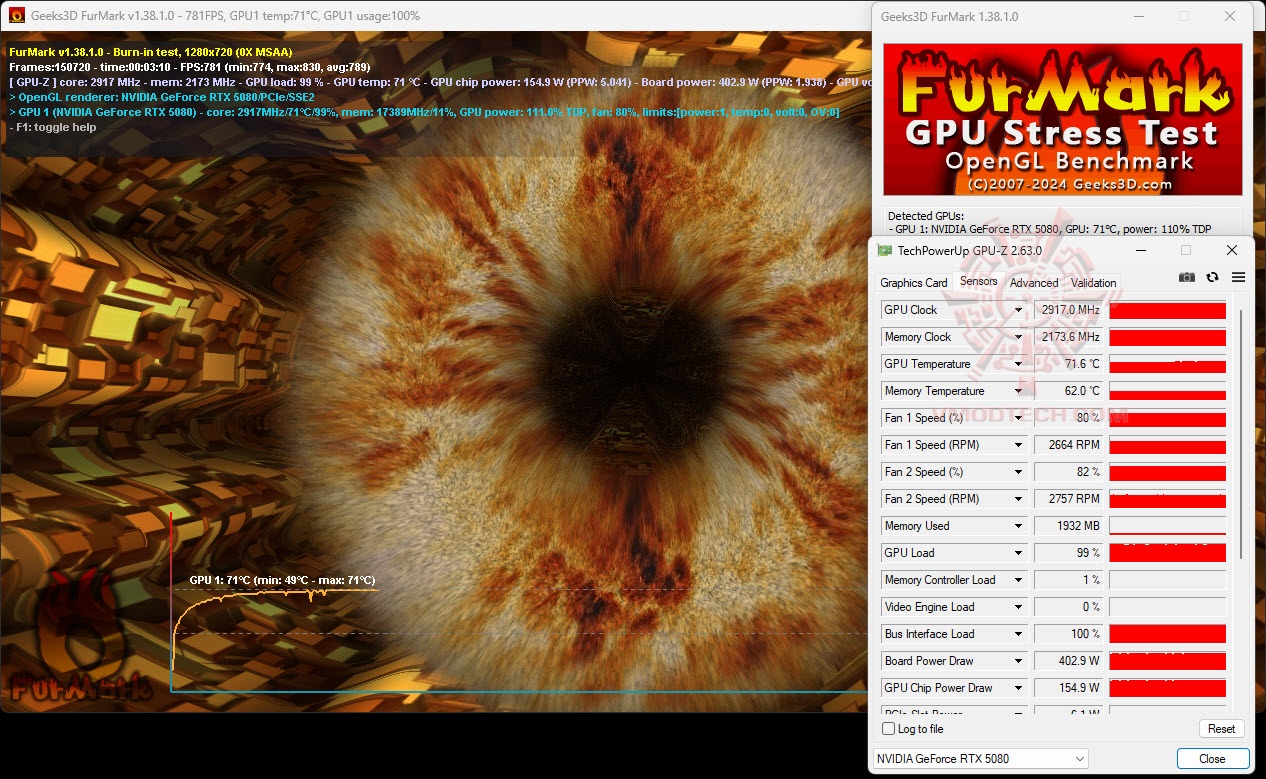This screenshot has width=1266, height=779.
Task: Open the GPU Temperature sensor dropdown
Action: click(1019, 364)
